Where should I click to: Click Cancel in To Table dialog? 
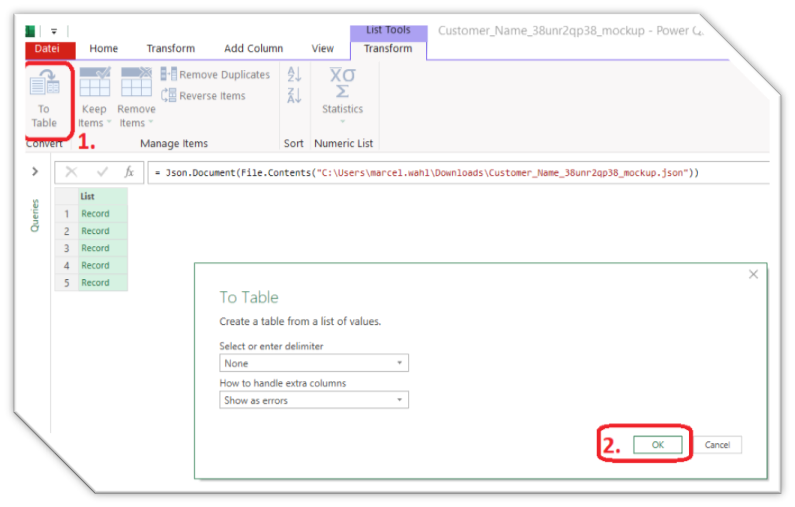pyautogui.click(x=717, y=444)
